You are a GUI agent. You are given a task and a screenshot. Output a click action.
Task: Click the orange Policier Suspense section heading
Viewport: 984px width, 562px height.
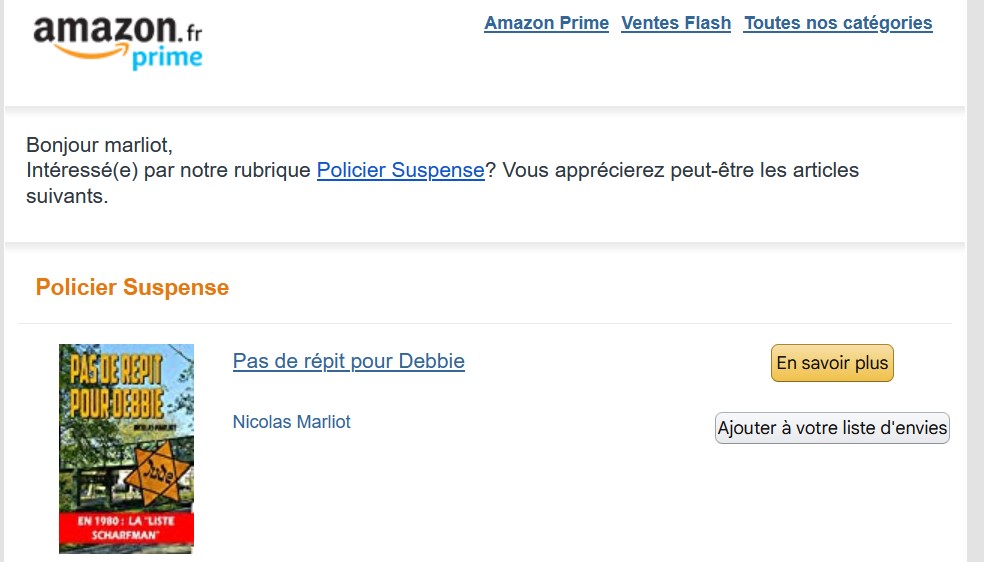[132, 288]
